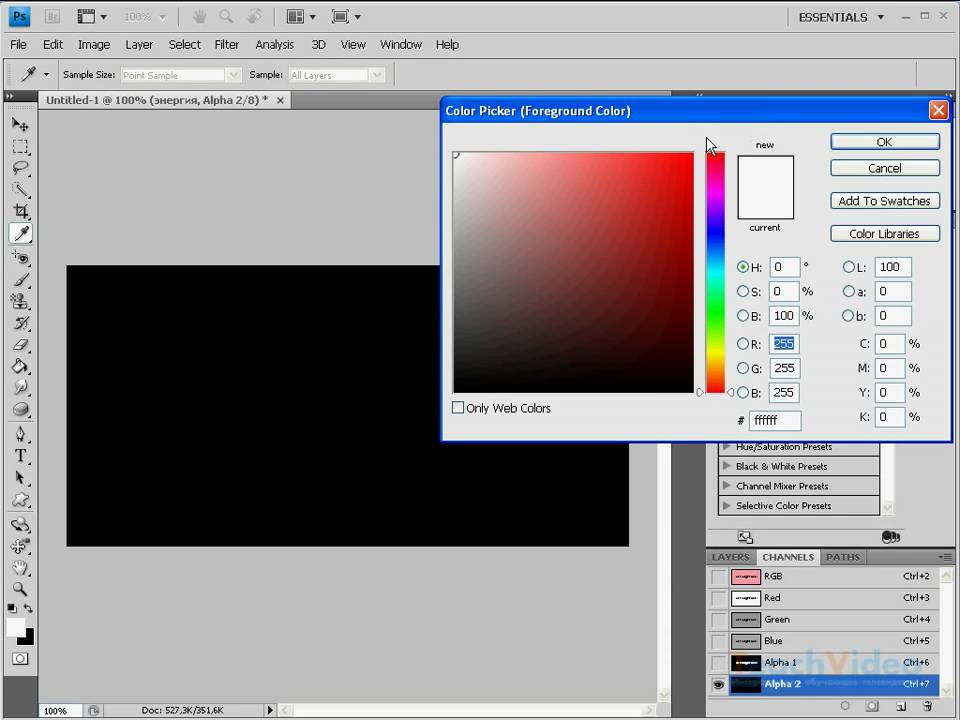Select the Clone Stamp tool
Image resolution: width=960 pixels, height=720 pixels.
tap(20, 301)
